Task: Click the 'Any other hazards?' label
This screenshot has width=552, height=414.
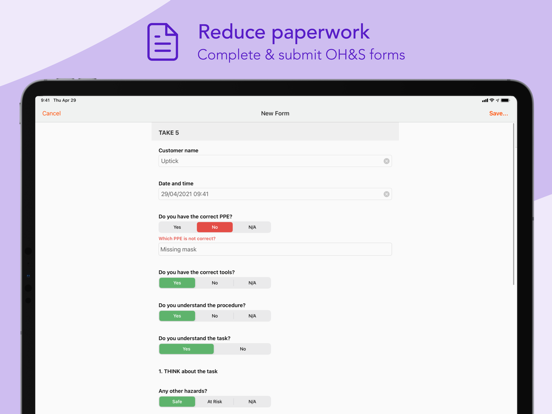Action: 183,391
